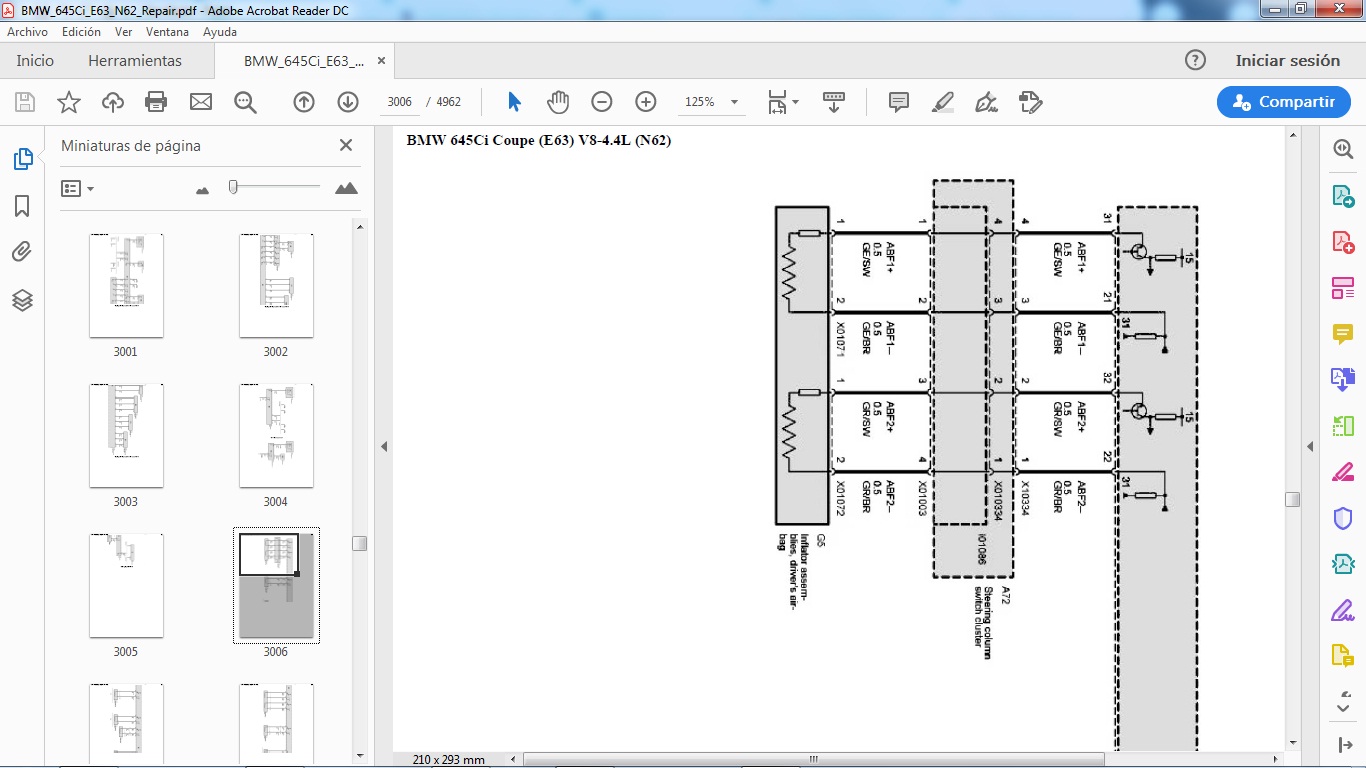Open the find text magnifier in the toolbar
1366x768 pixels.
(245, 102)
